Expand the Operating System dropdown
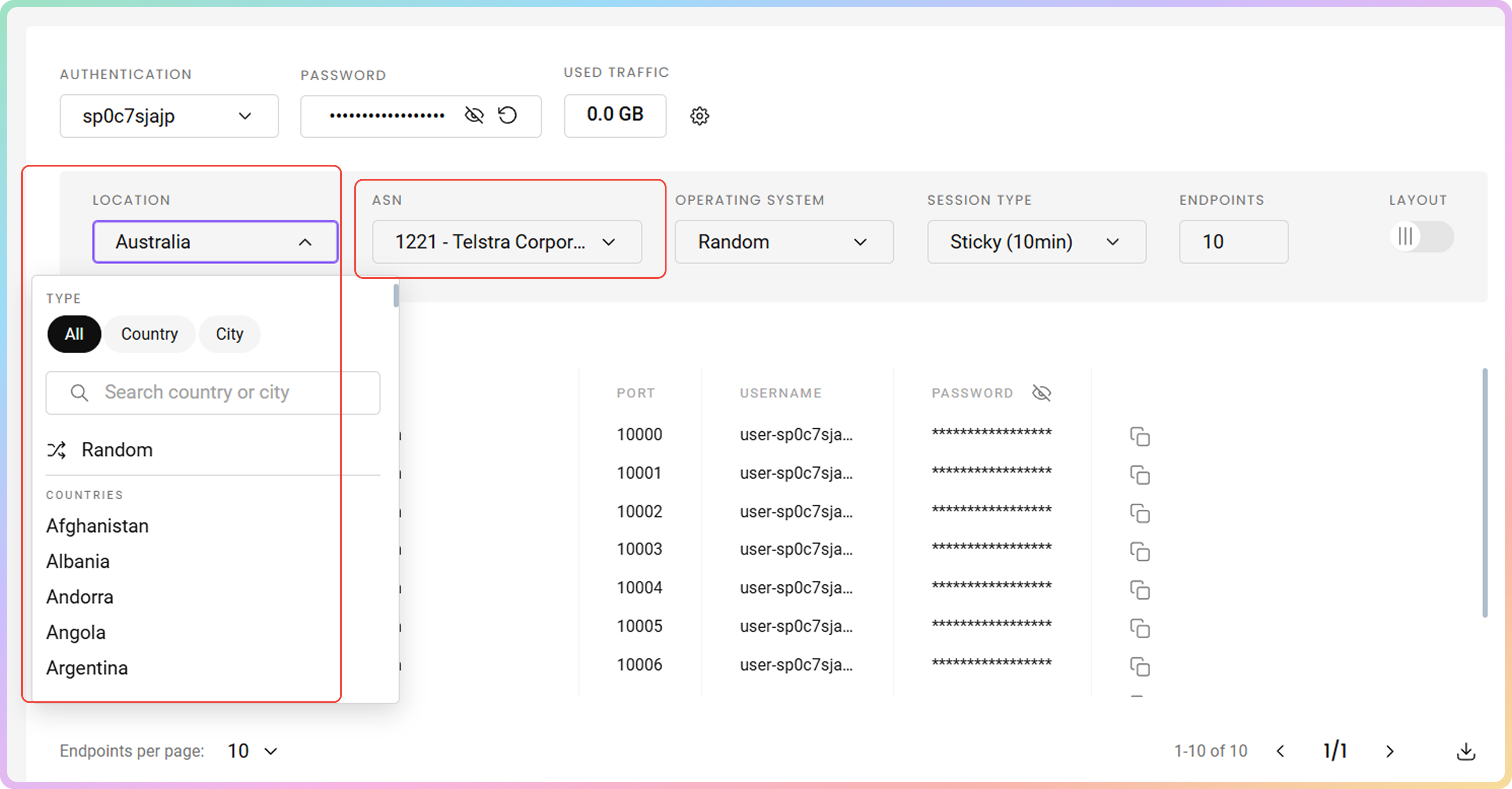The image size is (1512, 789). 784,242
